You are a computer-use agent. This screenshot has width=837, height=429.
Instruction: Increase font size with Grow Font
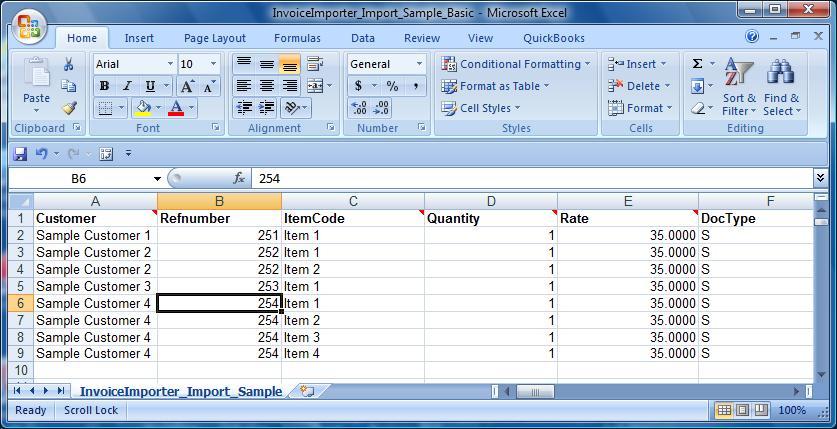[x=186, y=86]
